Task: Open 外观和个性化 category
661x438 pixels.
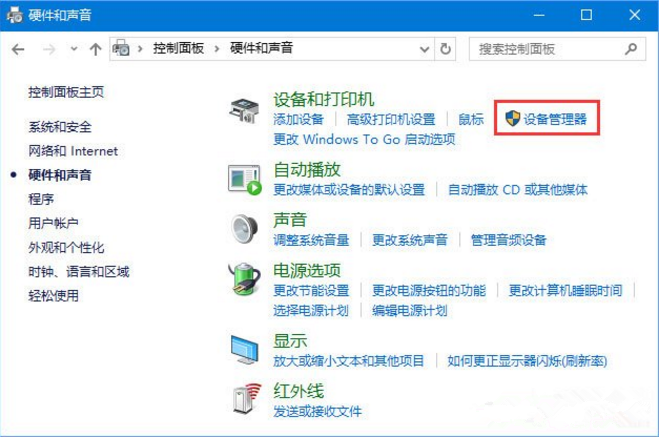Action: click(x=66, y=247)
